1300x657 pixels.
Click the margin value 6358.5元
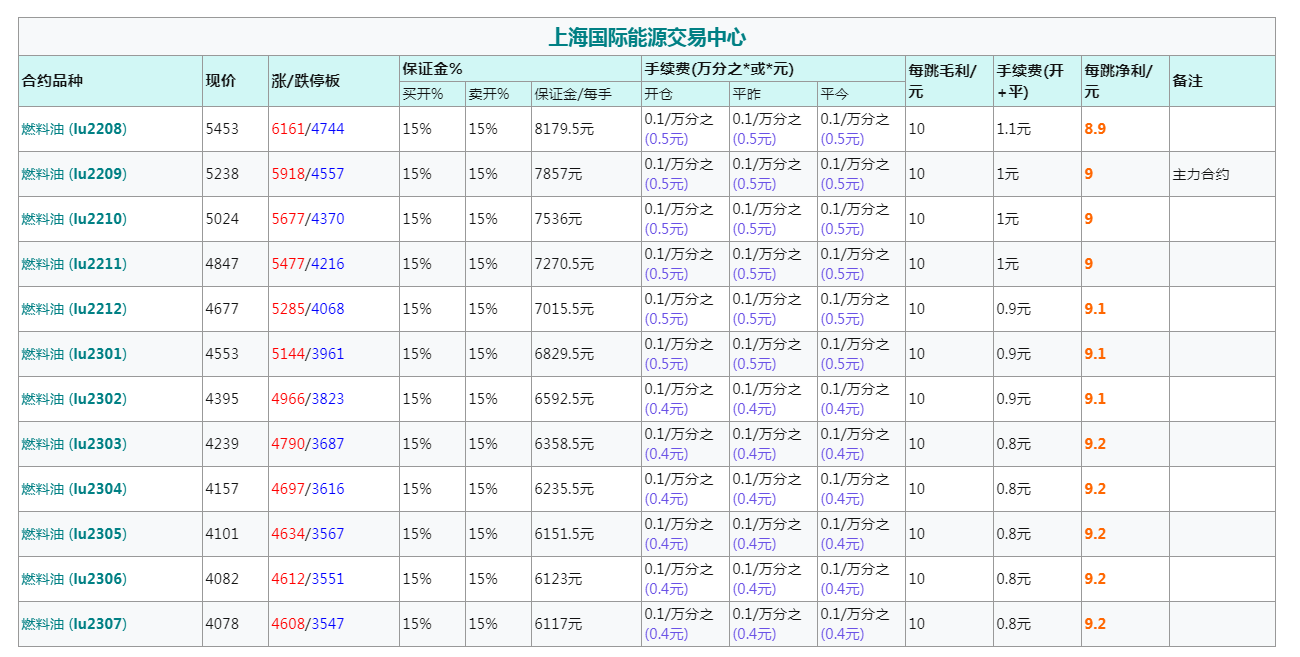(565, 444)
